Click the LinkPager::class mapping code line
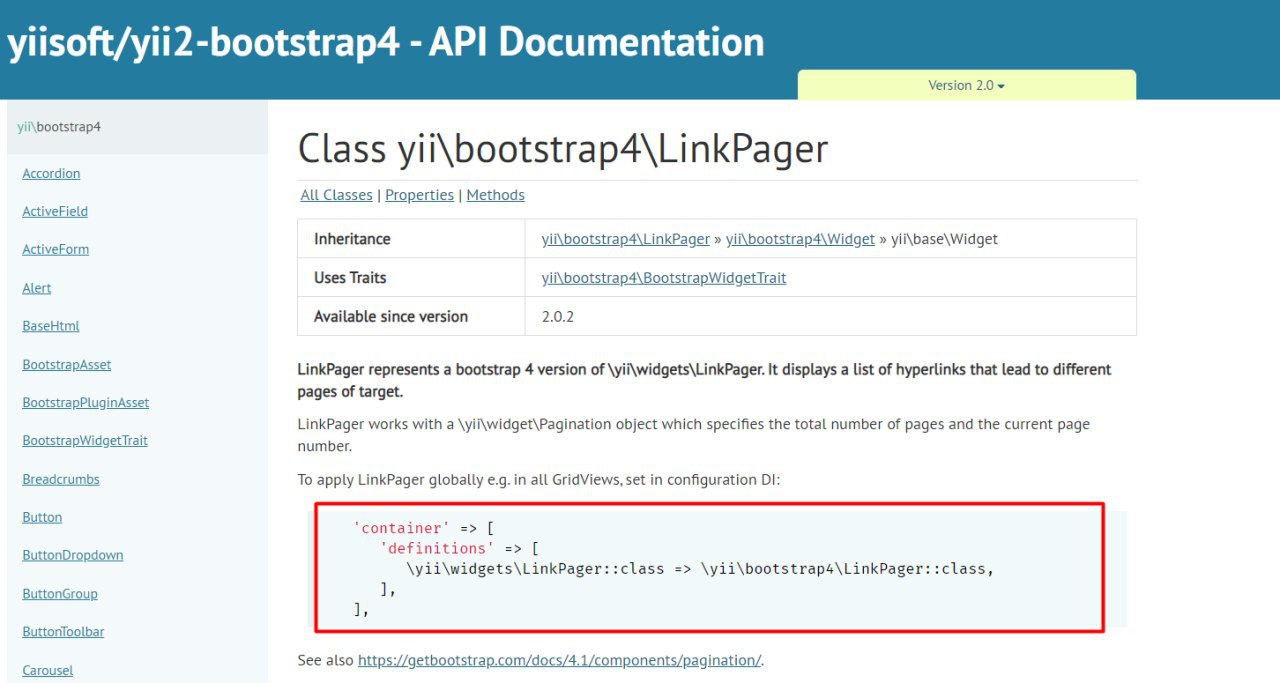The width and height of the screenshot is (1280, 683). [700, 569]
